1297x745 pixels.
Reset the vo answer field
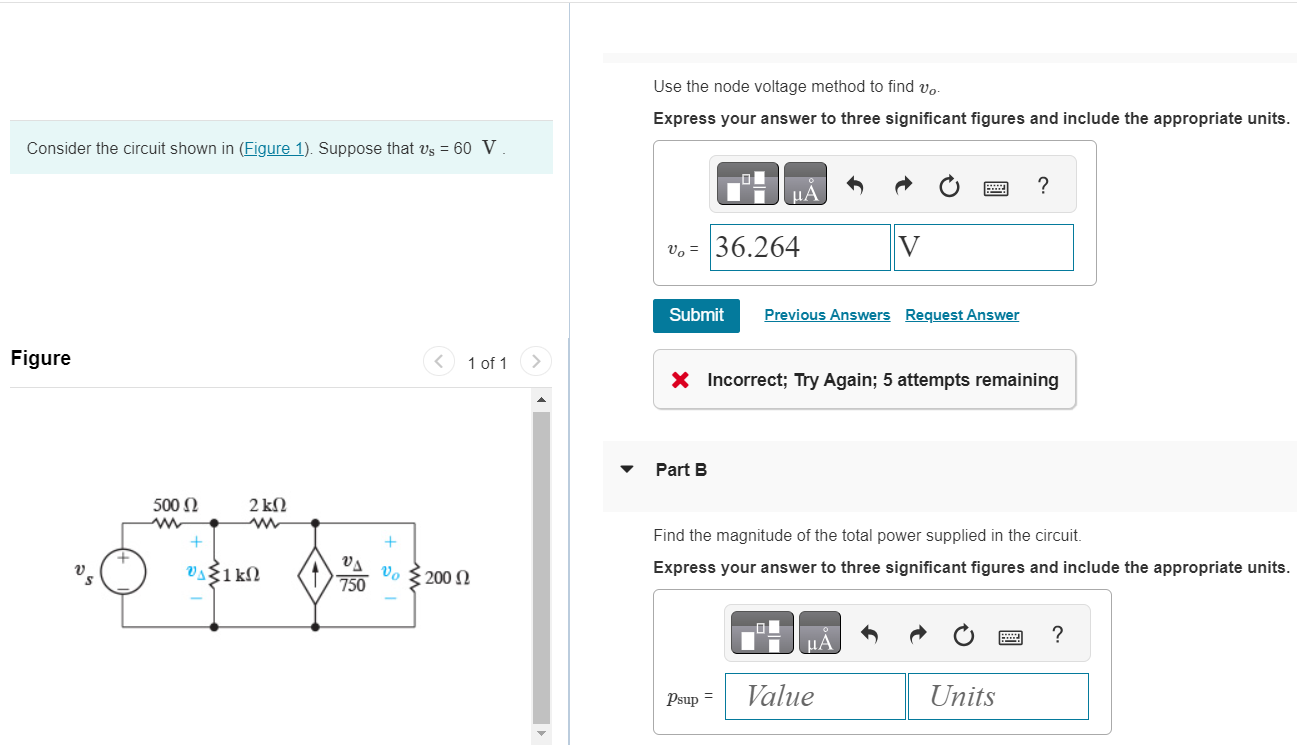coord(949,186)
